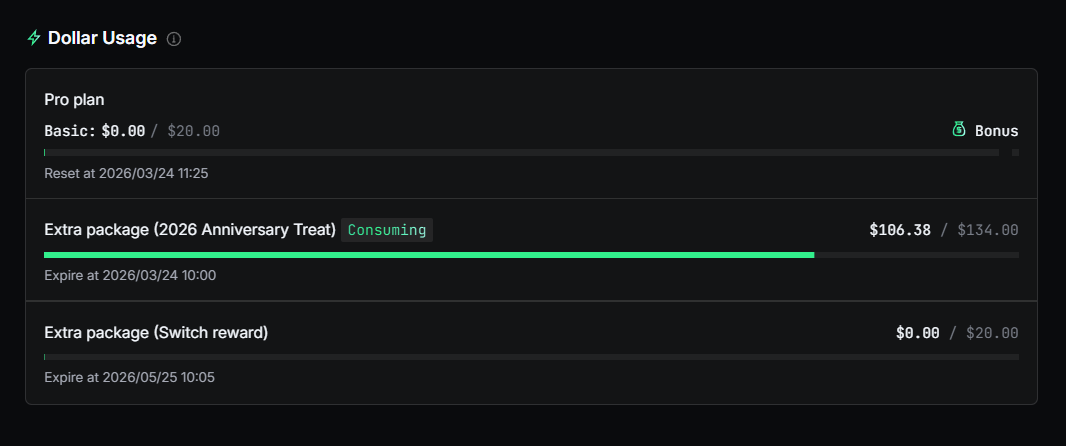
Task: Click the money bag Bonus icon
Action: point(959,130)
